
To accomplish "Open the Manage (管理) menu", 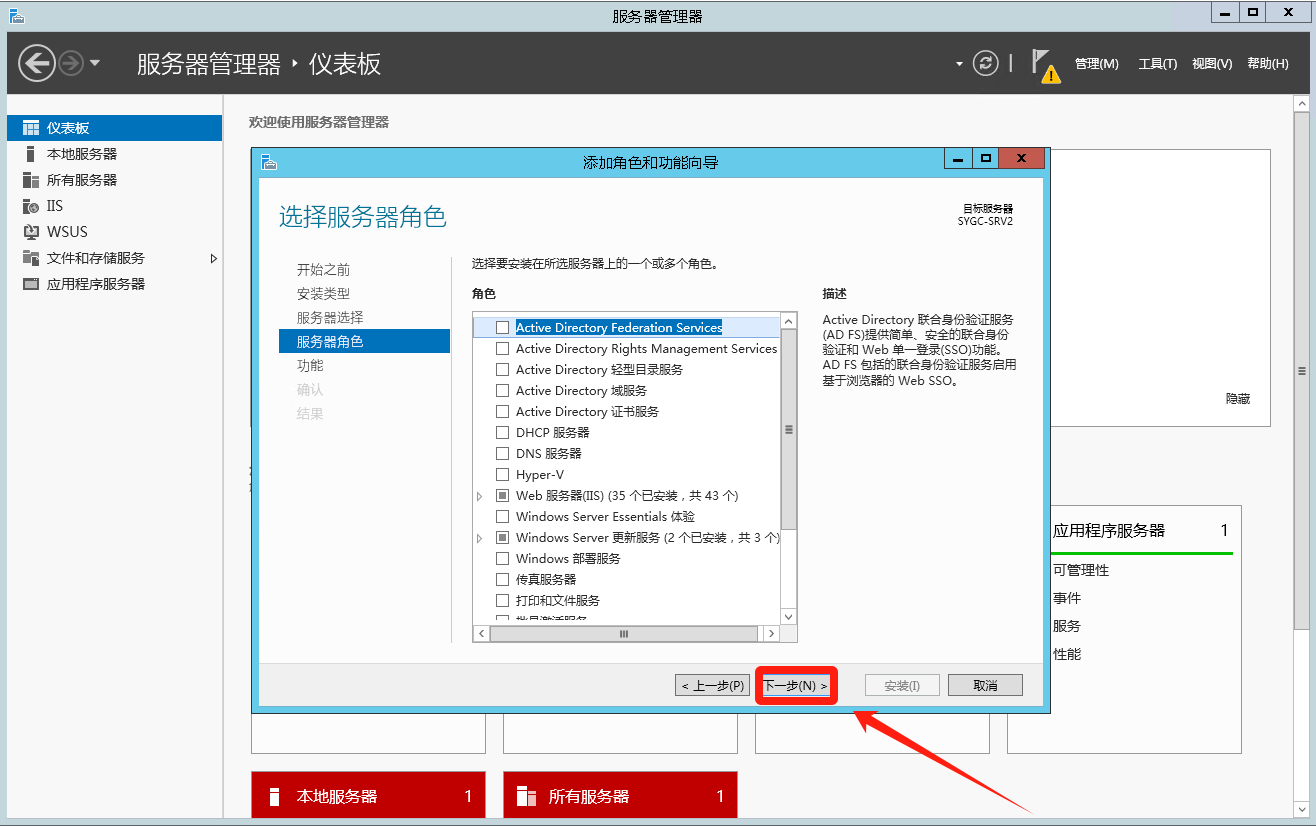I will [x=1096, y=64].
